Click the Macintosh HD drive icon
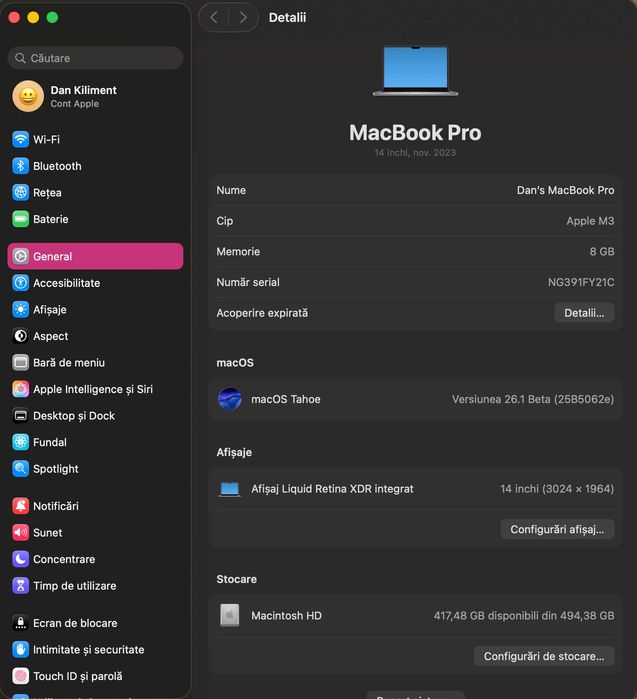The image size is (637, 699). pos(230,616)
